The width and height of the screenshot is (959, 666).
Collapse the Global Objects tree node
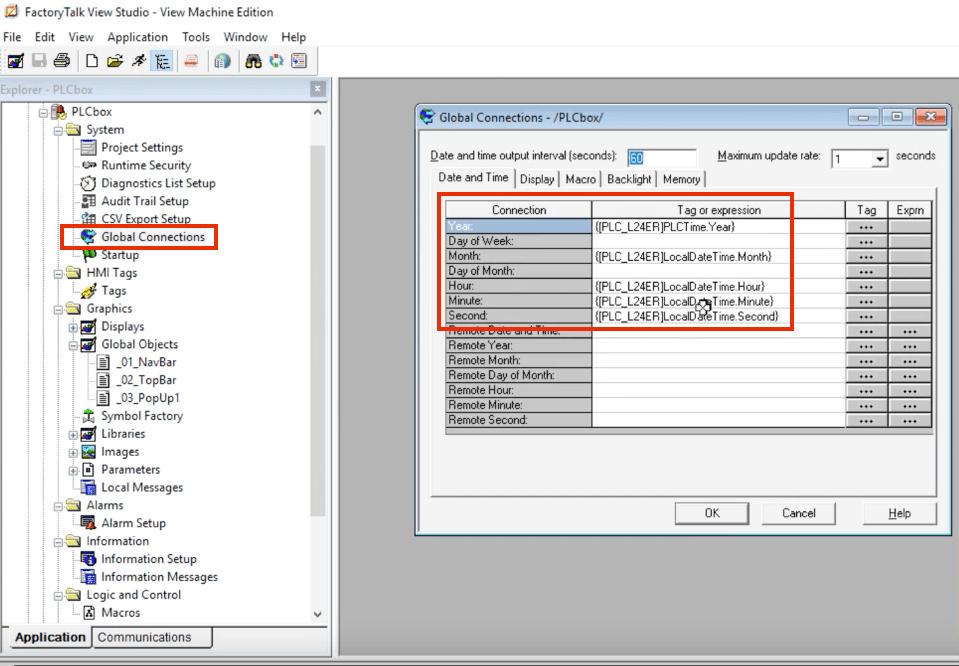(73, 345)
